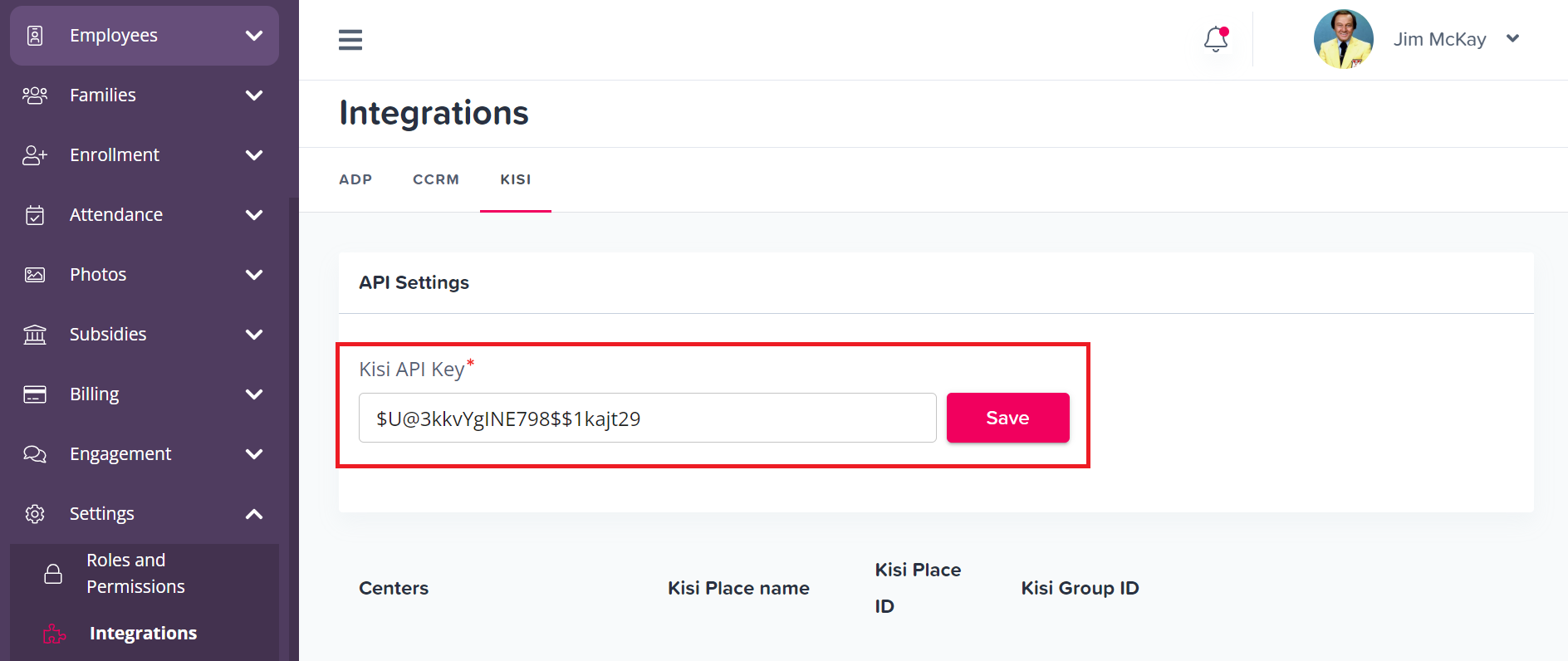Open the Jim McKay user dropdown
Image resolution: width=1568 pixels, height=661 pixels.
(1512, 39)
